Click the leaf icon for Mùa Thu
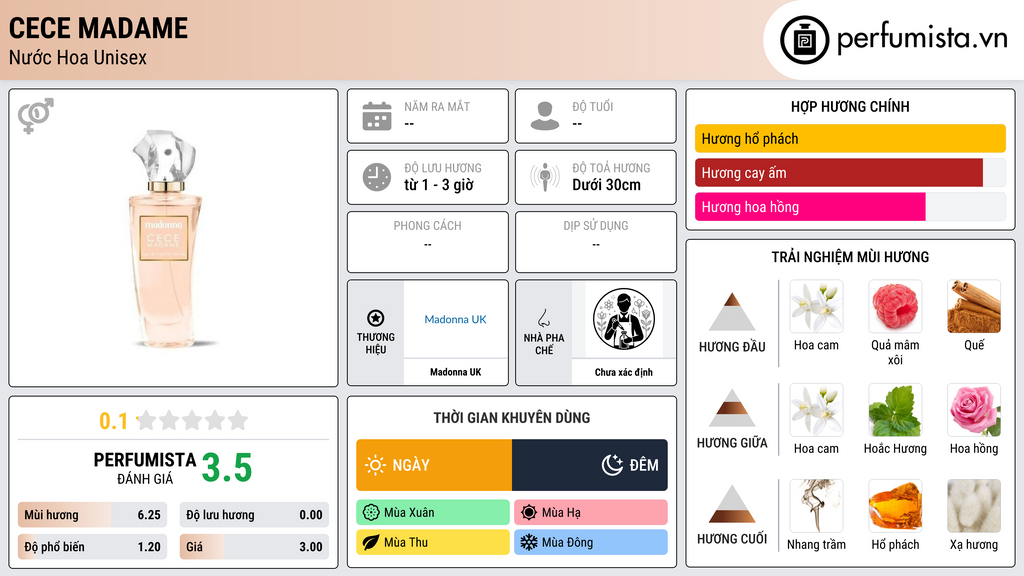 click(371, 542)
